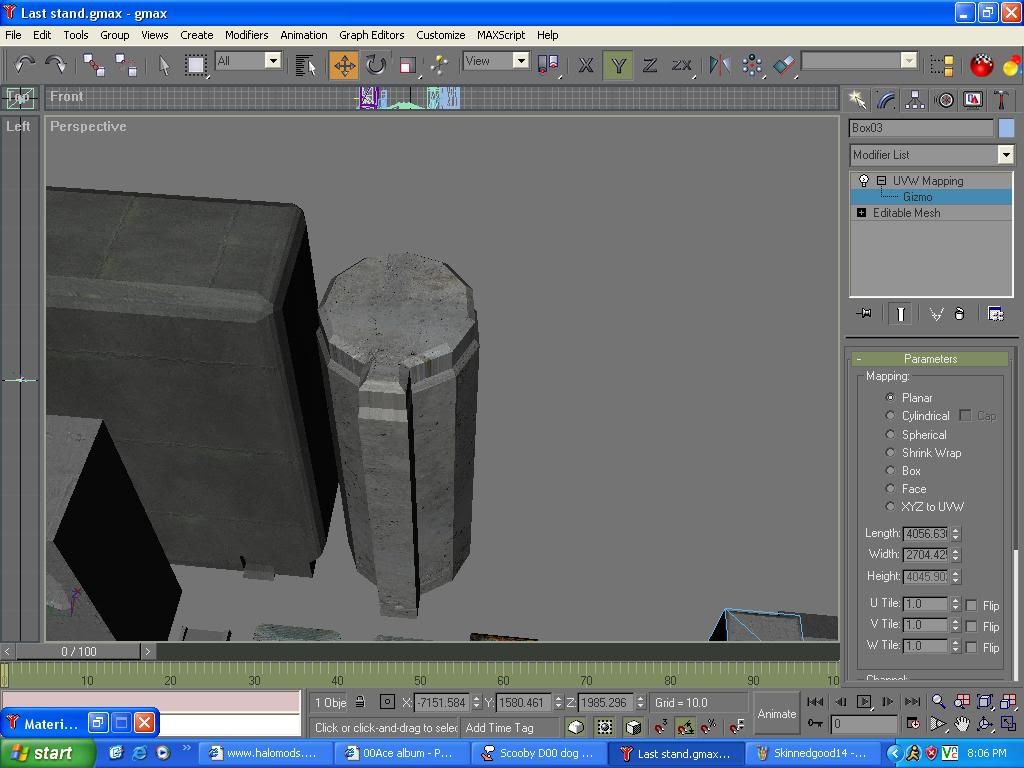Screen dimensions: 1024x768
Task: Open the Modifiers menu
Action: [x=246, y=35]
